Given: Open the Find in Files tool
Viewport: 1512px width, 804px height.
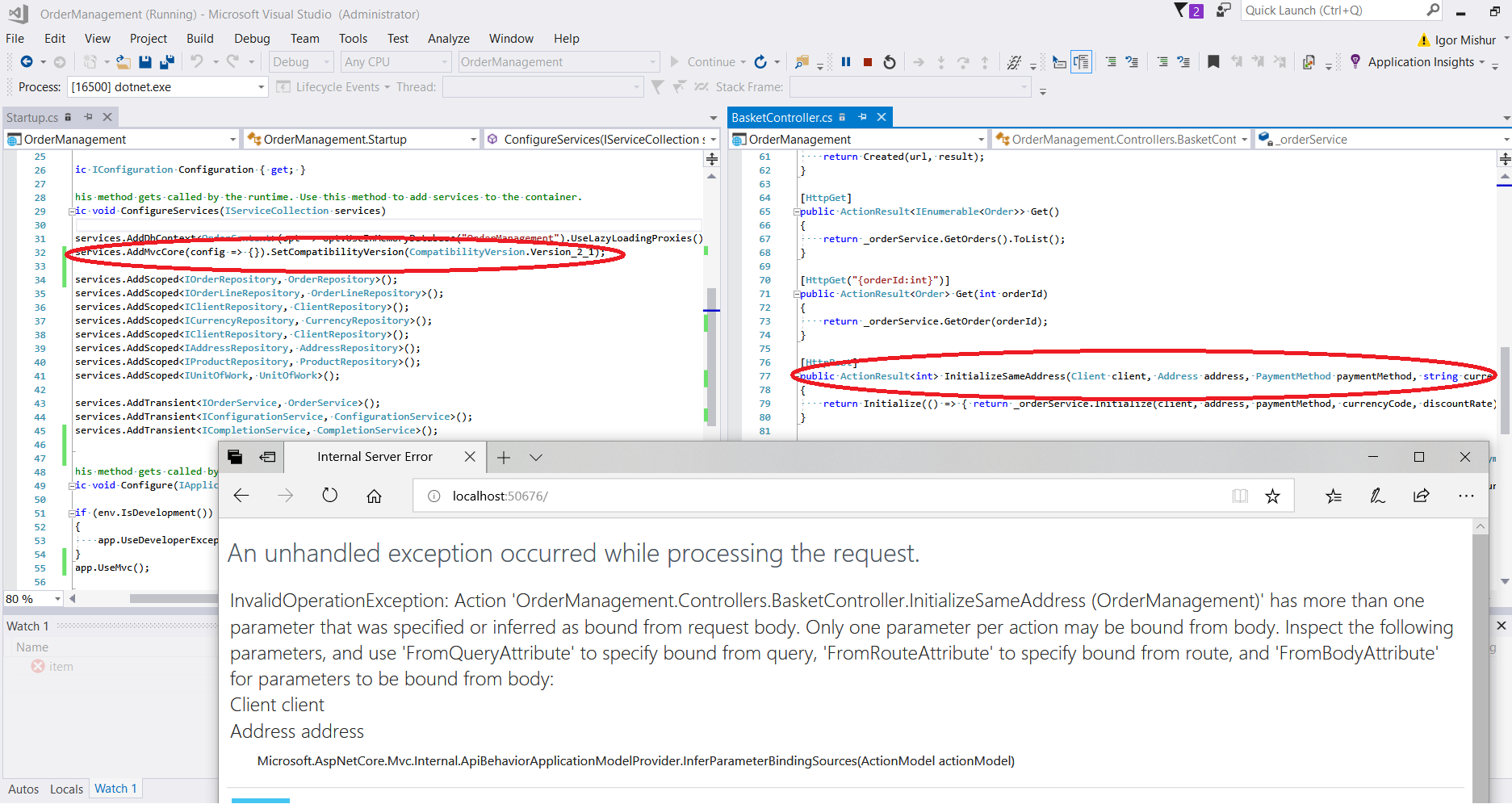Looking at the screenshot, I should coord(802,62).
